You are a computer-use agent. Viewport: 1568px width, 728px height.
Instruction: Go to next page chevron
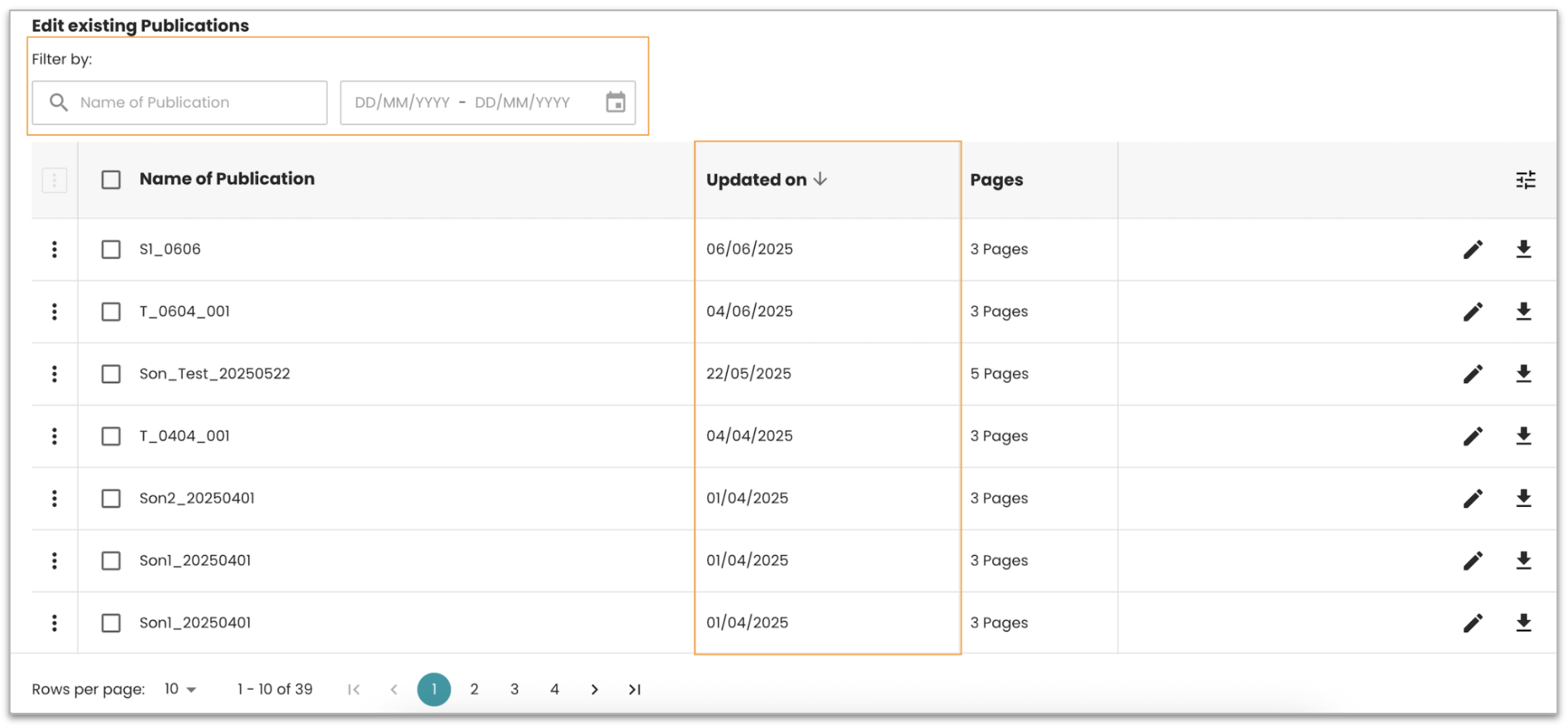595,689
